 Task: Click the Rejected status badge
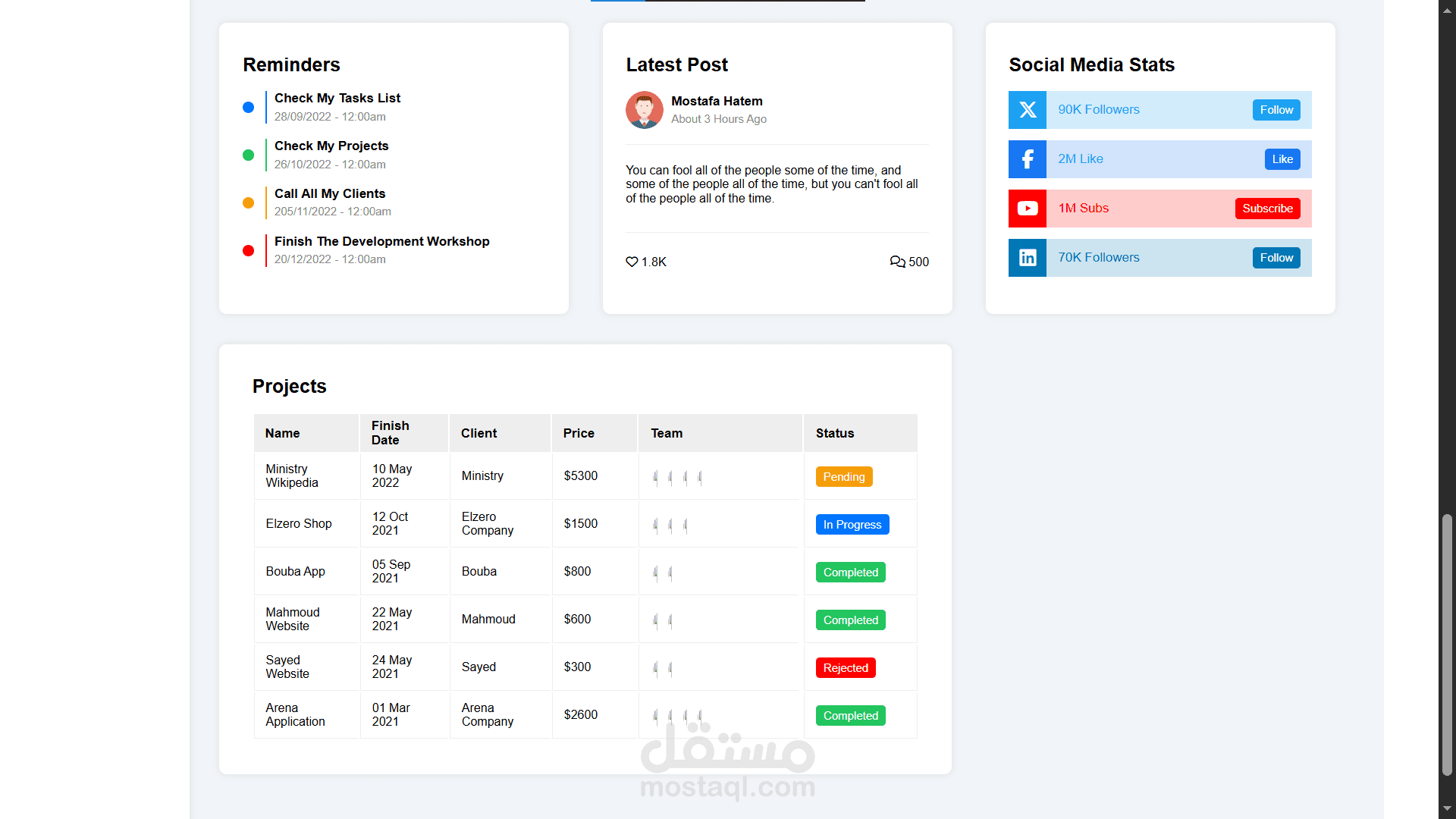click(846, 668)
